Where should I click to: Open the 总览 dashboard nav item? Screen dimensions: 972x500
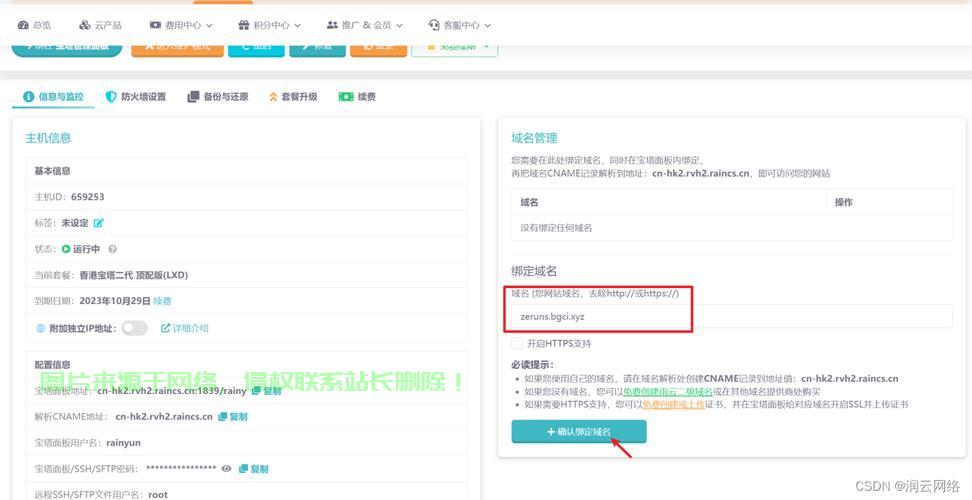(x=34, y=25)
